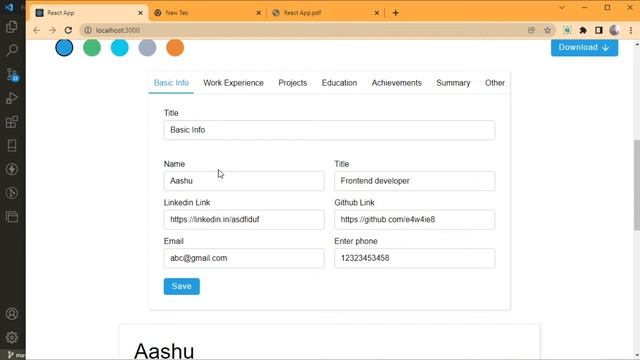The width and height of the screenshot is (640, 360).
Task: Open the Other tab
Action: [x=495, y=83]
